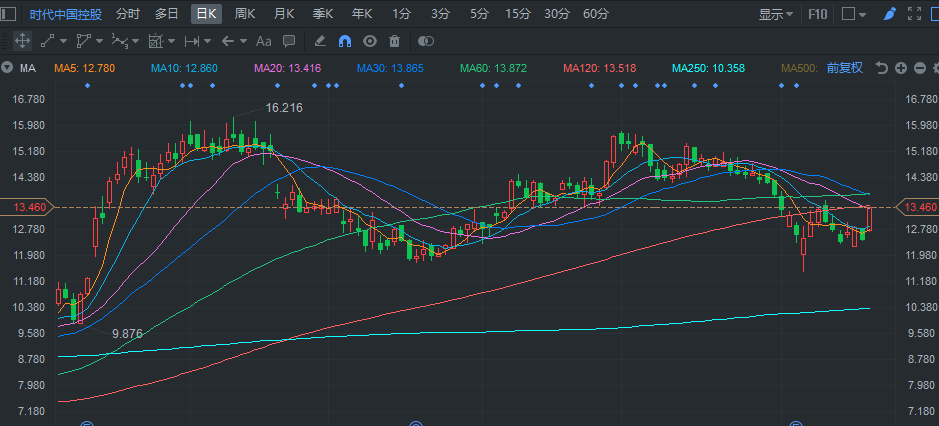Viewport: 939px width, 426px height.
Task: Collapse the MA indicator triangle expander
Action: tap(7, 68)
